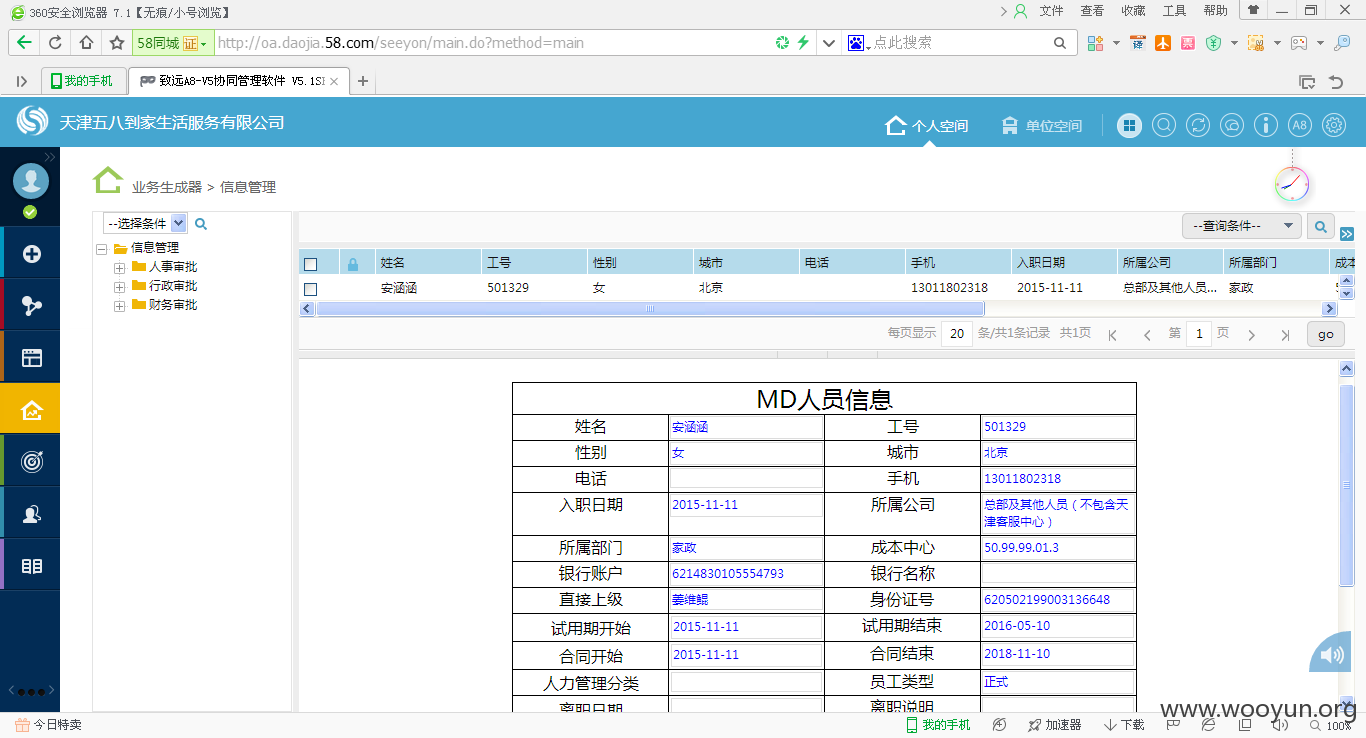Open a new browser tab with plus
Viewport: 1366px width, 738px height.
point(363,81)
